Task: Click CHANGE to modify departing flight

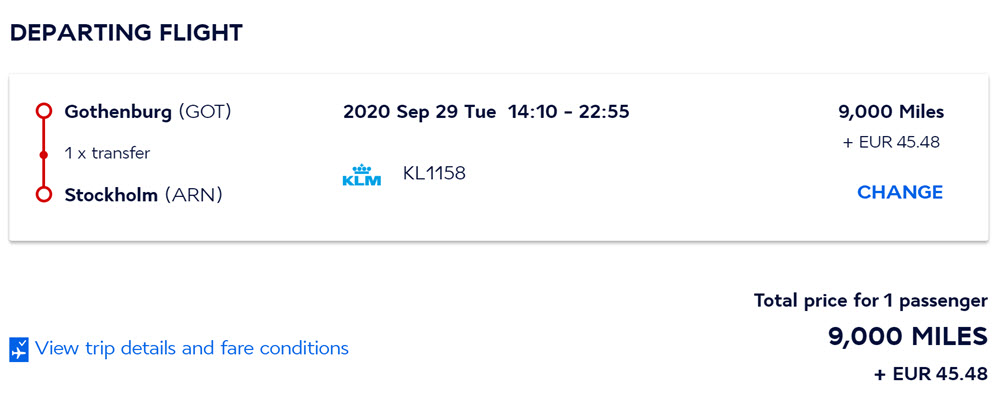Action: pyautogui.click(x=900, y=192)
